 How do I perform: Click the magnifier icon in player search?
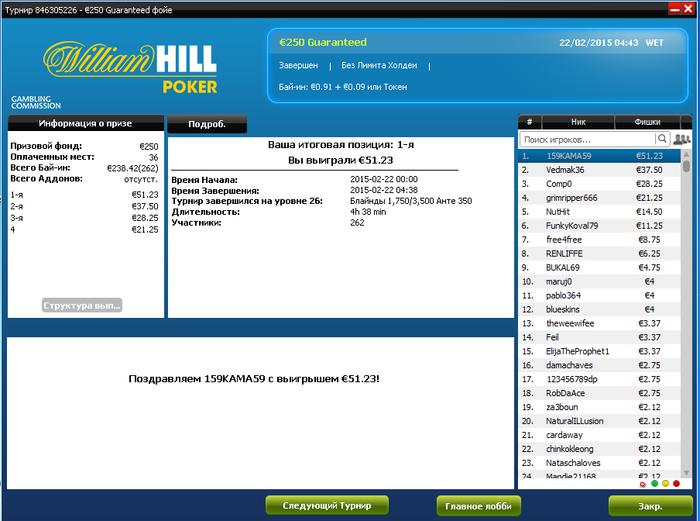(662, 139)
